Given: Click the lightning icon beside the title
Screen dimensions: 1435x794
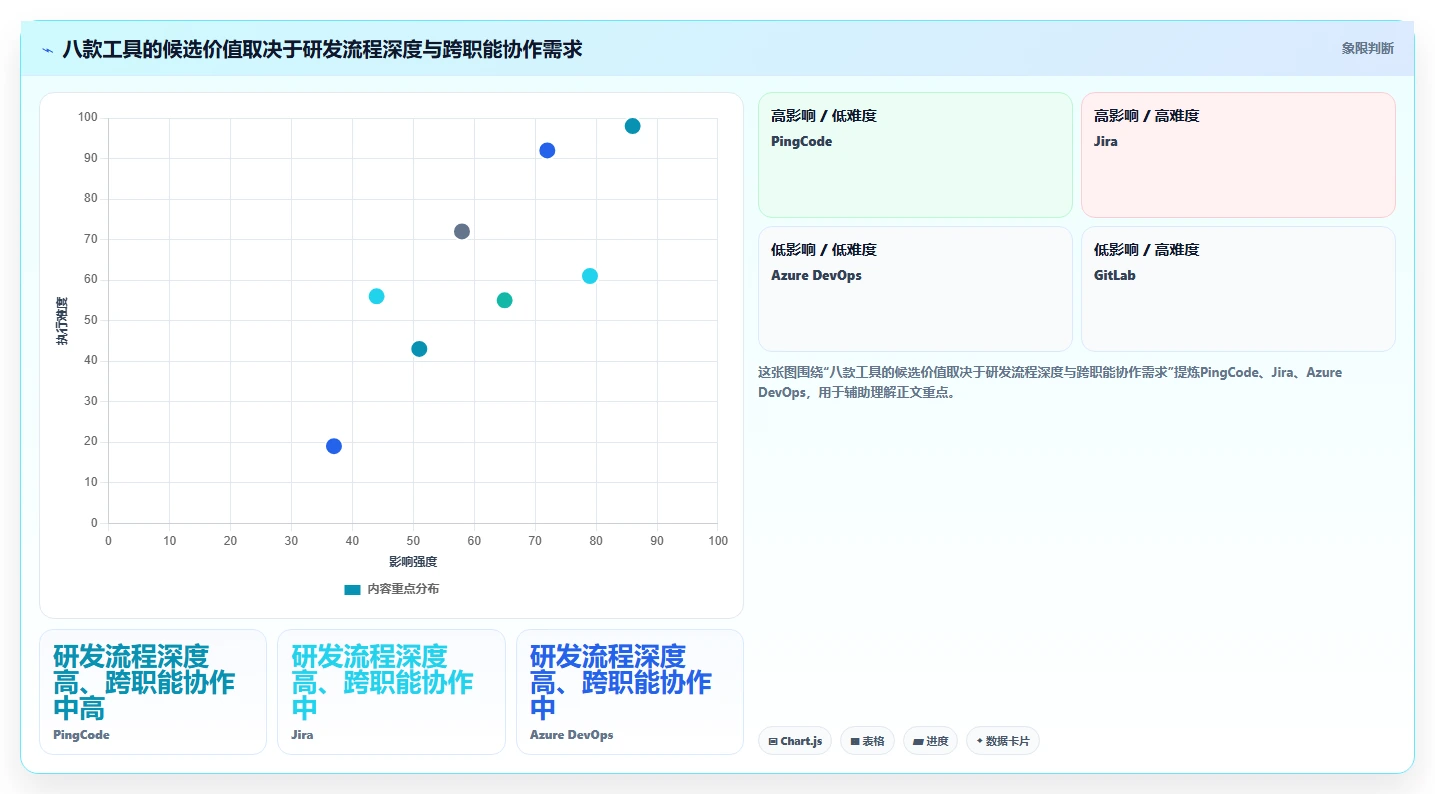Looking at the screenshot, I should (x=47, y=50).
